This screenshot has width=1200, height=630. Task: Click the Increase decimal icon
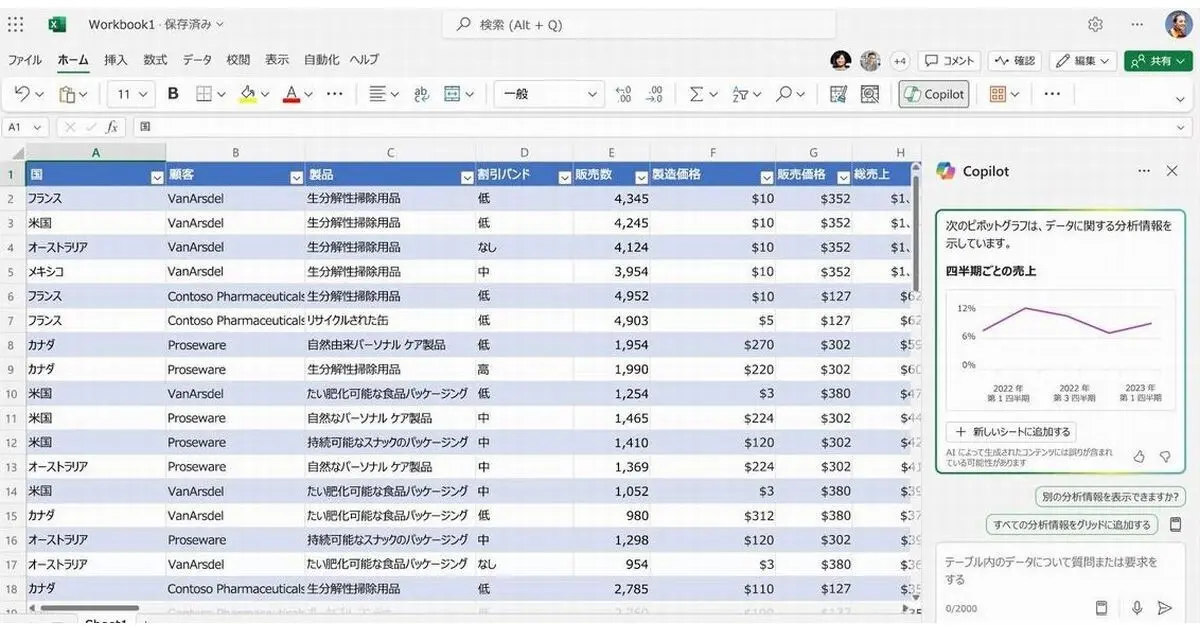coord(624,94)
